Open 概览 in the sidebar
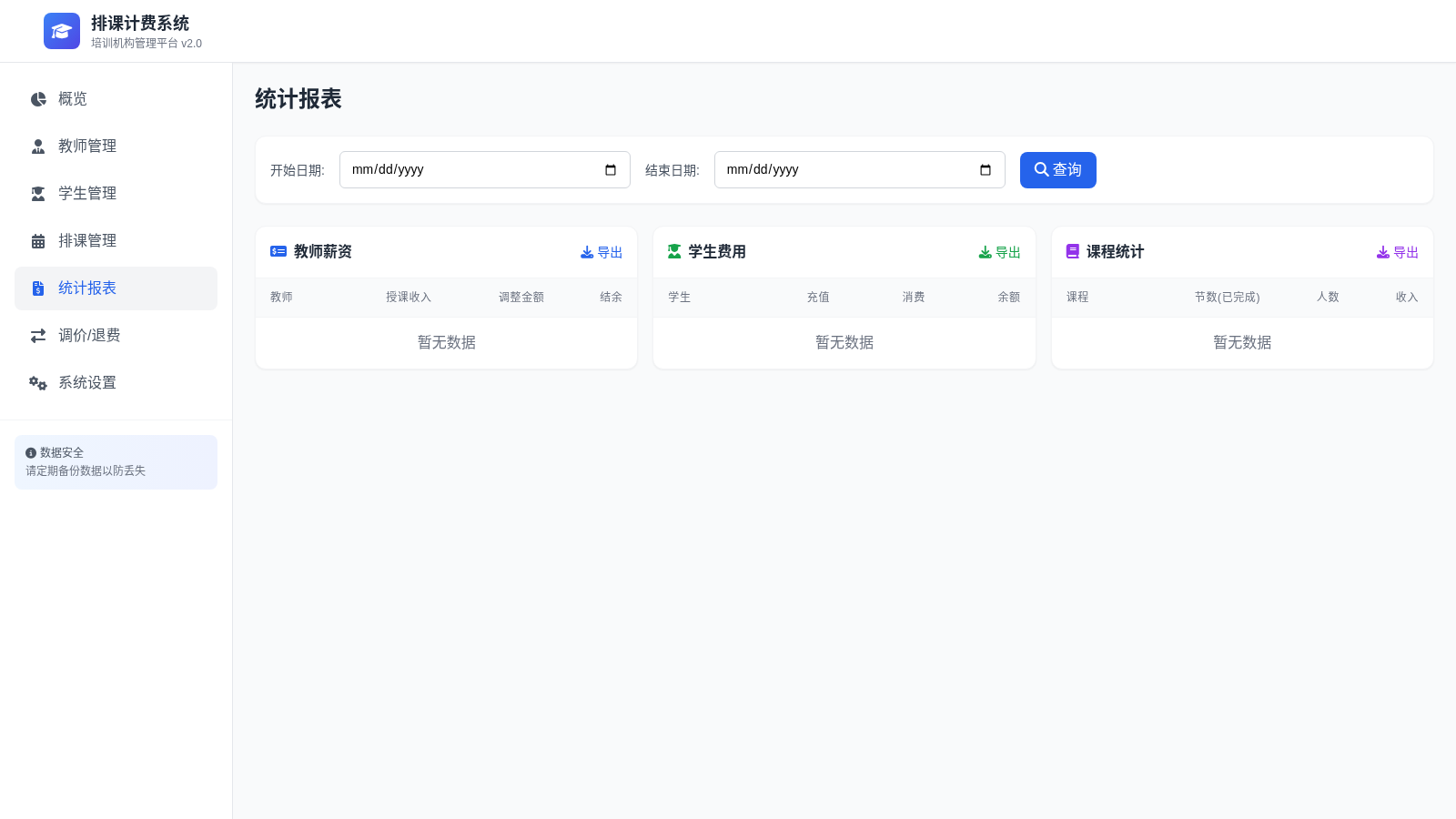 [116, 99]
